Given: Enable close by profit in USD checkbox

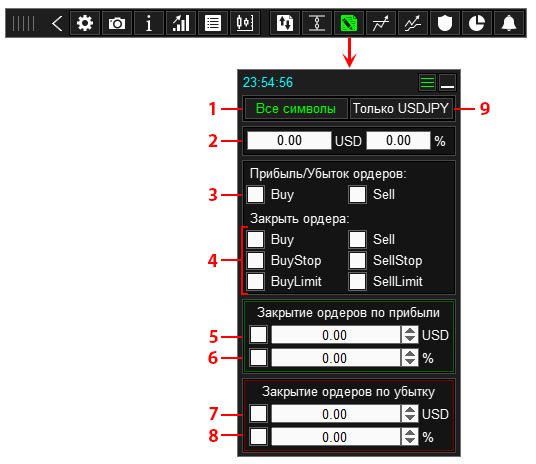Looking at the screenshot, I should [258, 335].
